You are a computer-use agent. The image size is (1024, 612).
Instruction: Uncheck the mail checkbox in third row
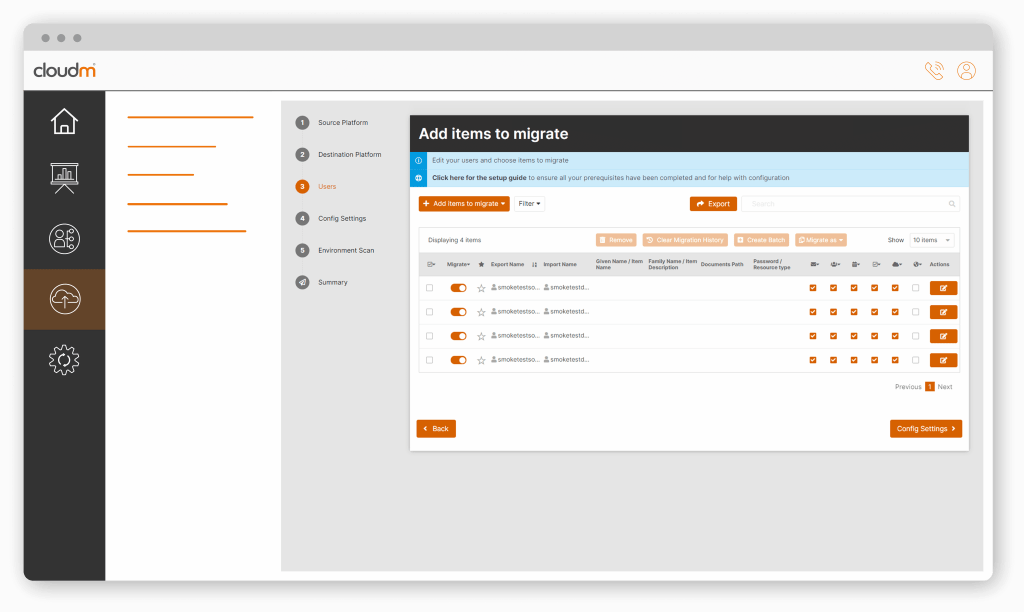tap(813, 336)
